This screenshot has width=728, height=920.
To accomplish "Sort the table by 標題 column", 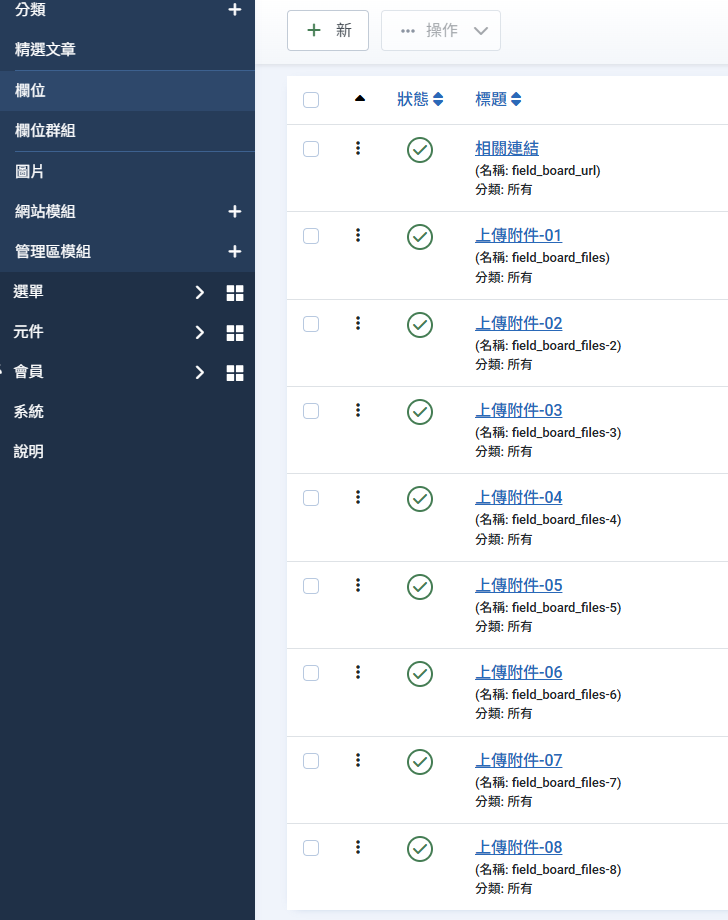I will tap(498, 99).
